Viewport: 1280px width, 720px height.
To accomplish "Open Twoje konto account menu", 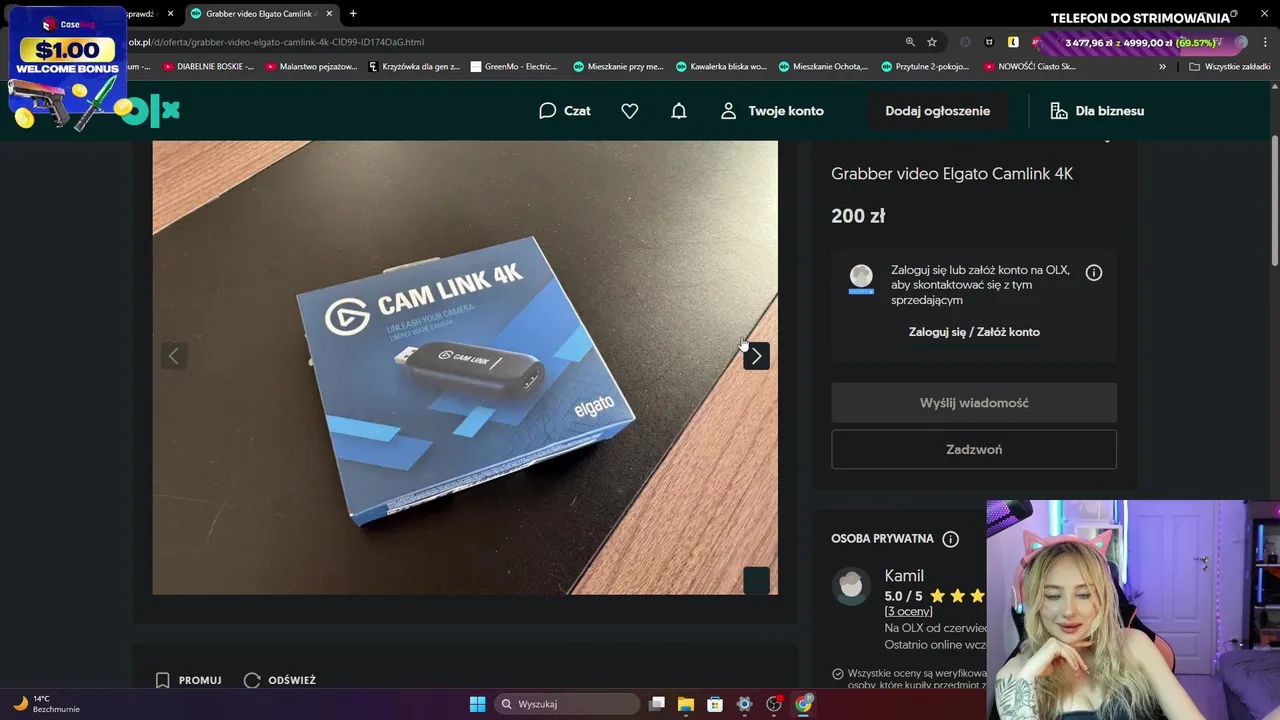I will (772, 111).
